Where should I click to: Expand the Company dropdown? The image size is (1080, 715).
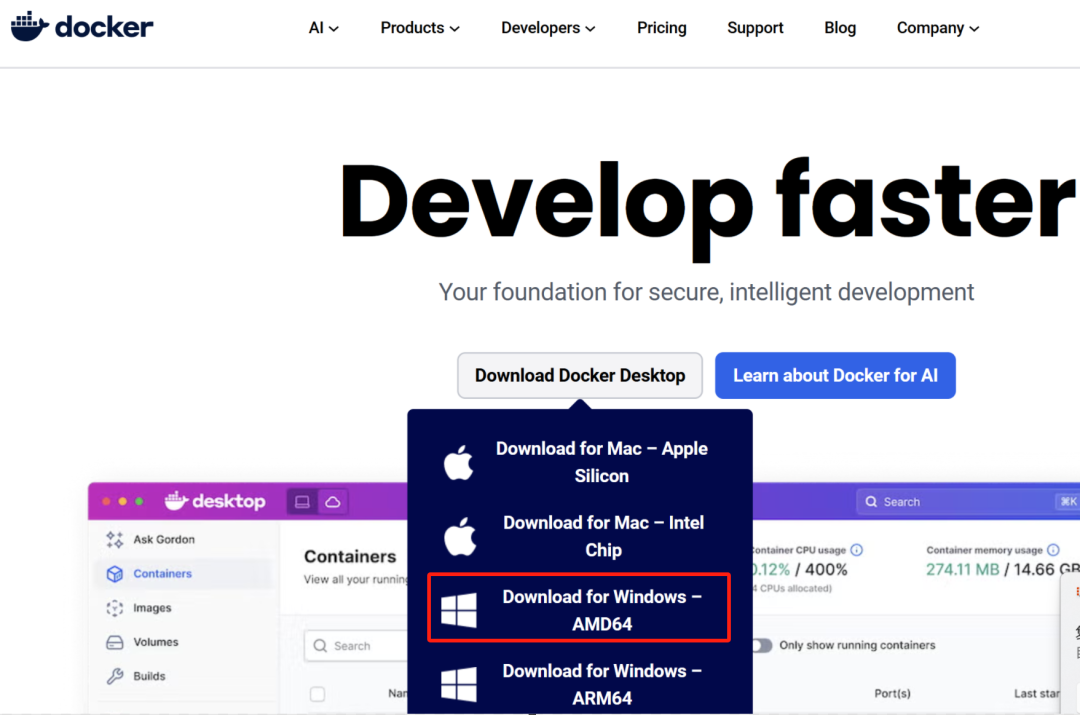coord(936,28)
